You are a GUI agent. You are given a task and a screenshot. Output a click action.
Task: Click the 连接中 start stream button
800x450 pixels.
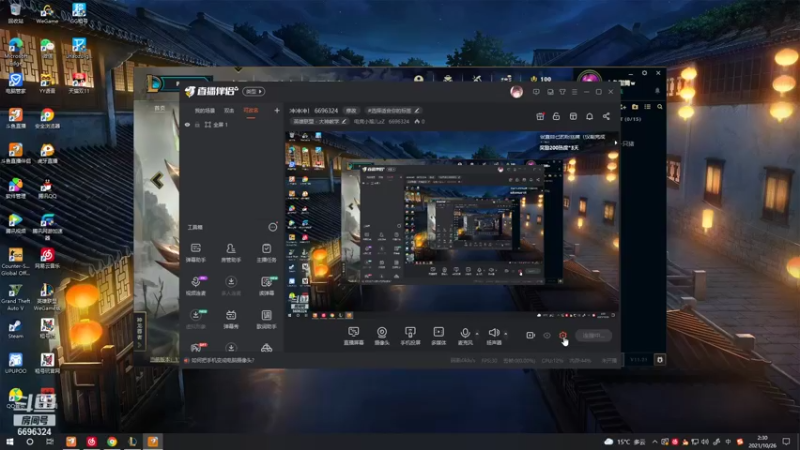593,335
